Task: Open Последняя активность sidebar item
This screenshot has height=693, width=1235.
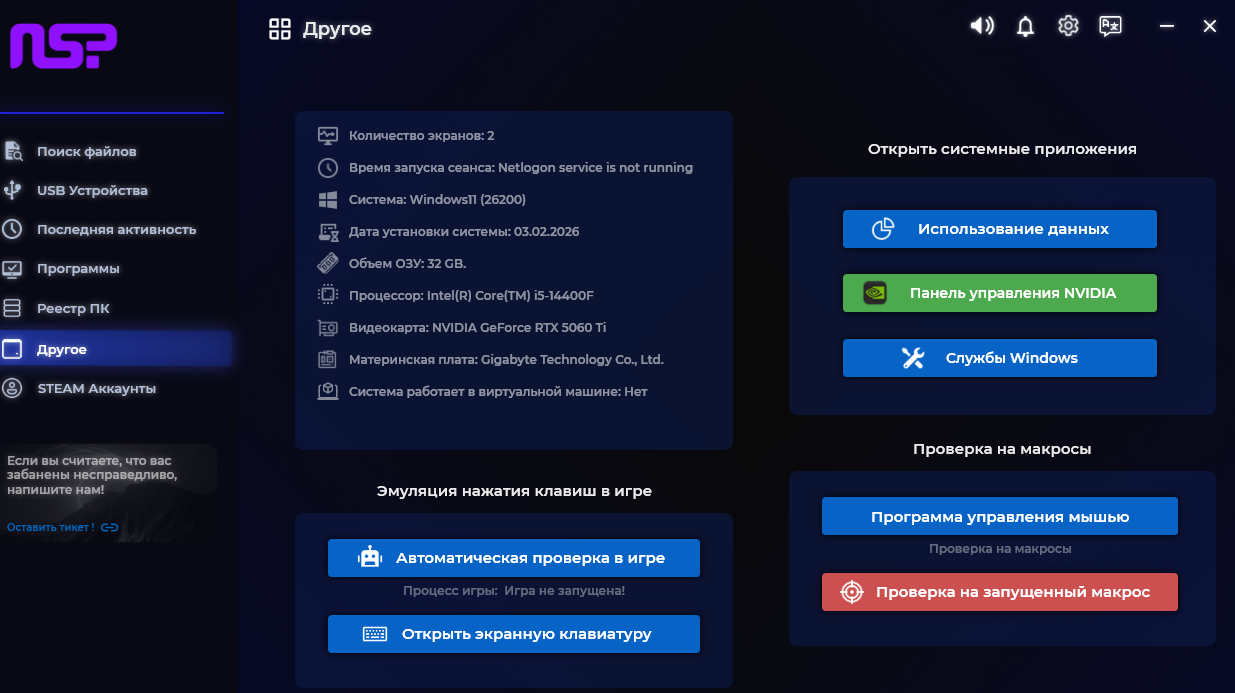Action: point(116,230)
